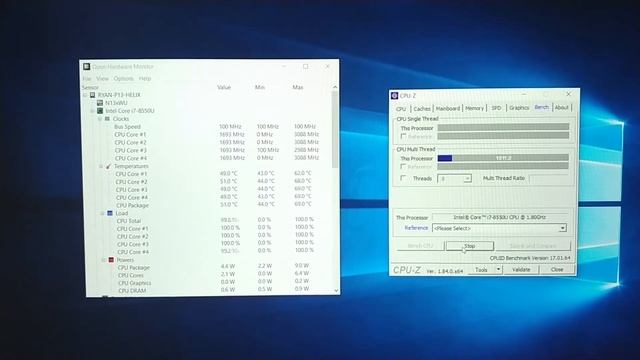Click the thermometer icon beside Temperatures
The width and height of the screenshot is (640, 360).
108,166
